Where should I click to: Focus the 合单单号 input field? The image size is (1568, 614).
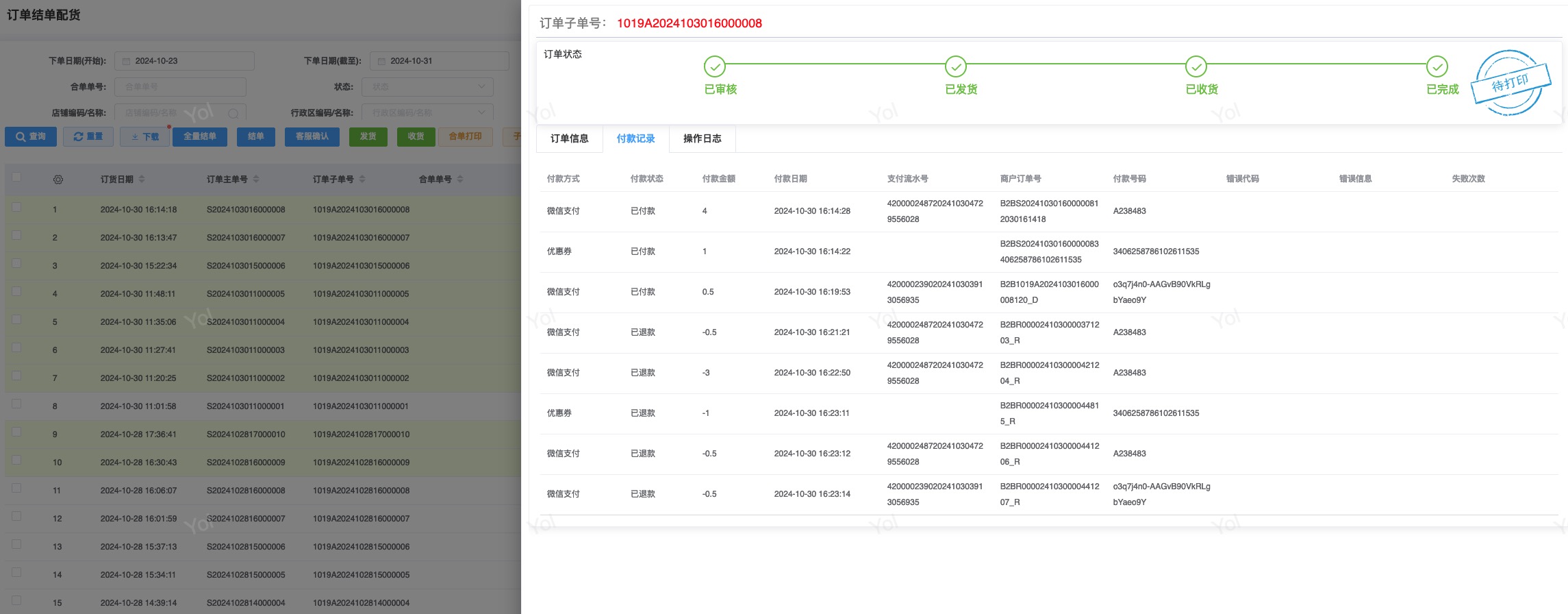[180, 87]
